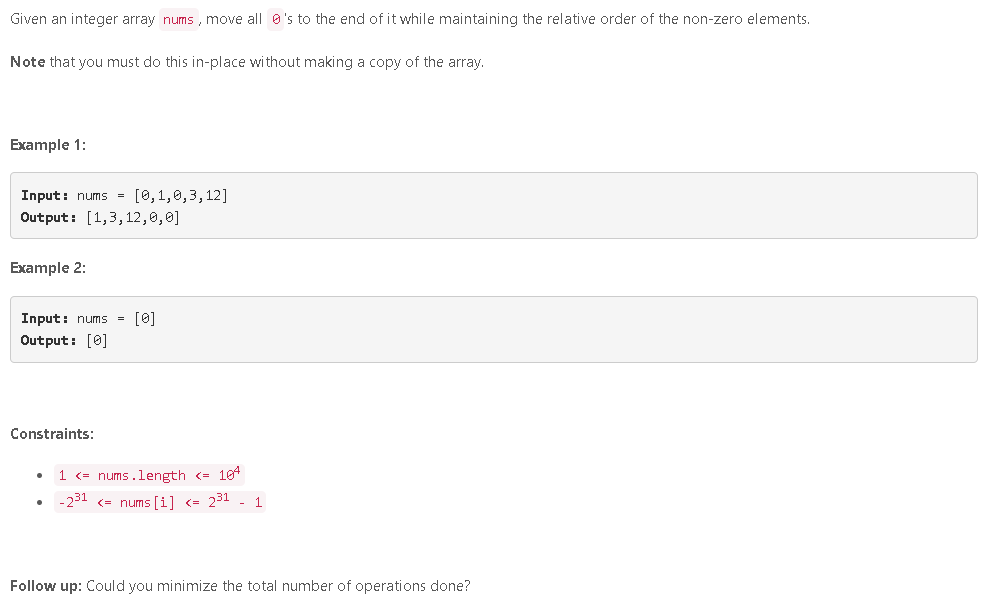Click the 'Example 1:' heading
The image size is (988, 609).
coord(48,145)
